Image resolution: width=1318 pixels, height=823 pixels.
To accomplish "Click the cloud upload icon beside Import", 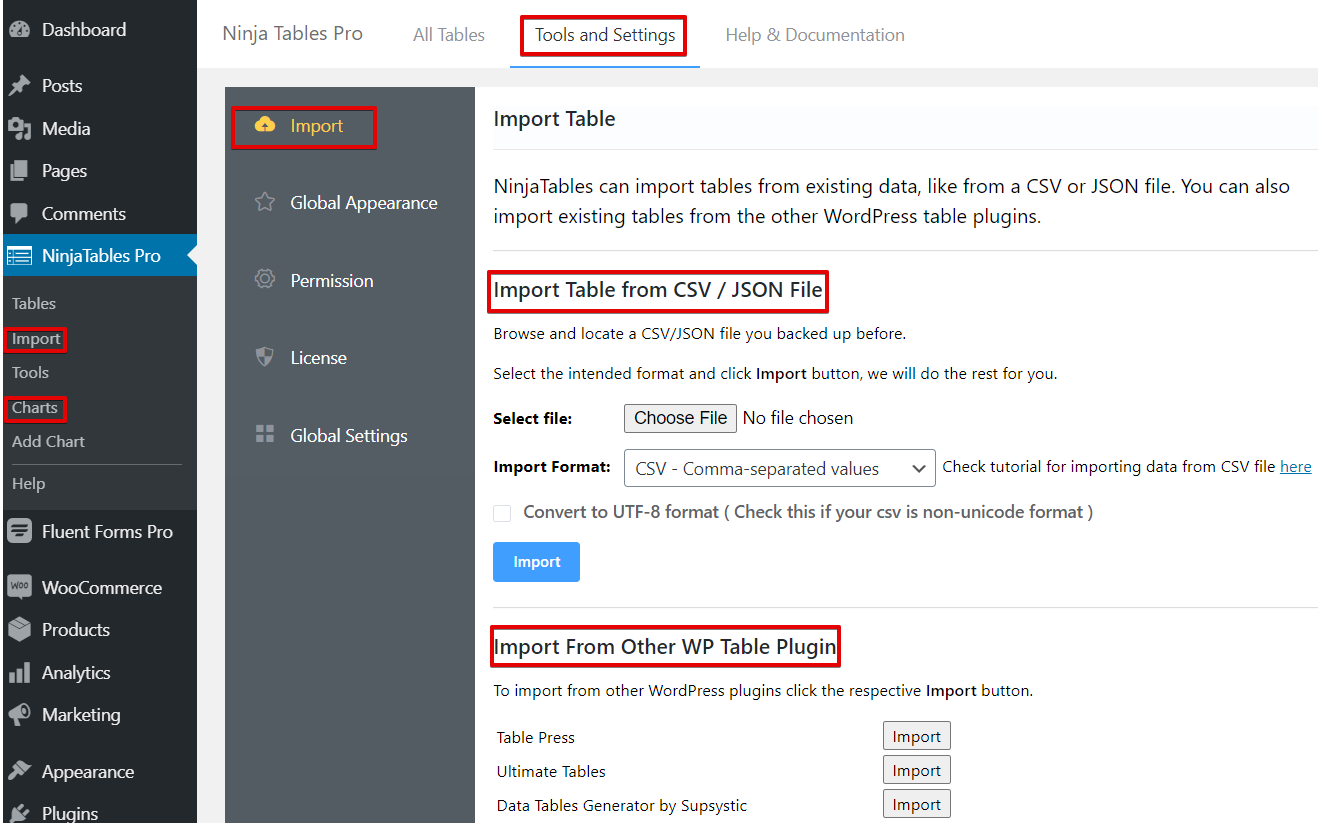I will [x=265, y=125].
